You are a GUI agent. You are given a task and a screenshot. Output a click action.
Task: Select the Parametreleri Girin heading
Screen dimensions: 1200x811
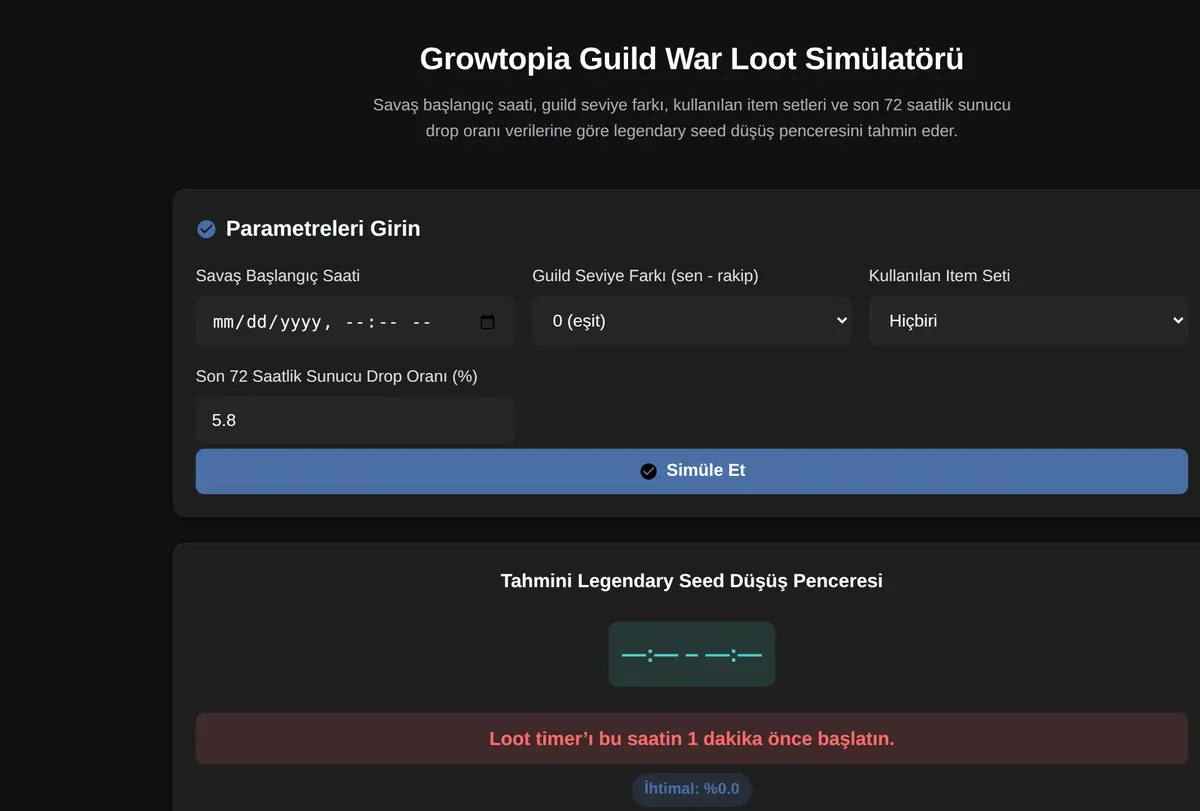coord(323,229)
